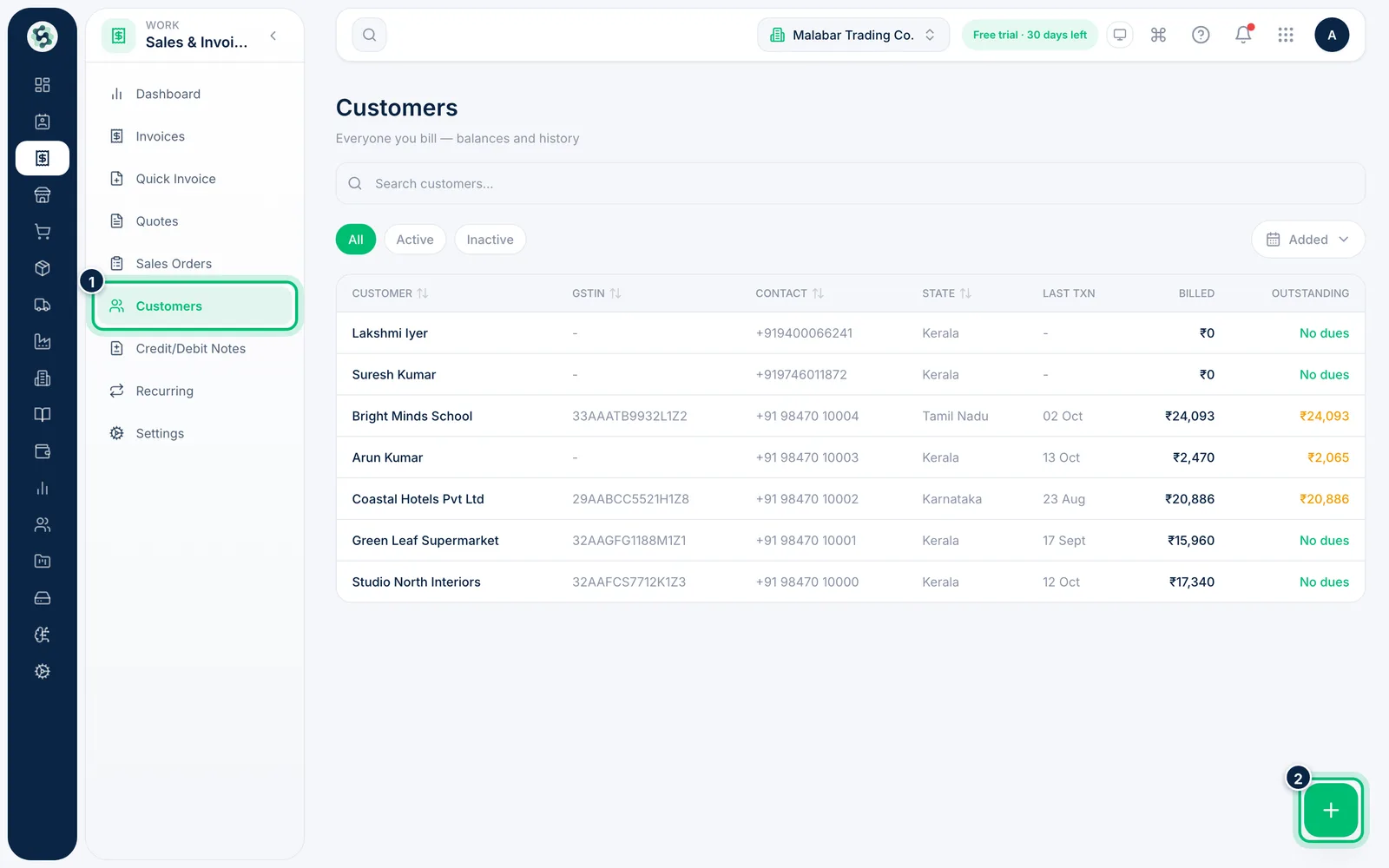The height and width of the screenshot is (868, 1389).
Task: Open the help question mark icon
Action: point(1201,35)
